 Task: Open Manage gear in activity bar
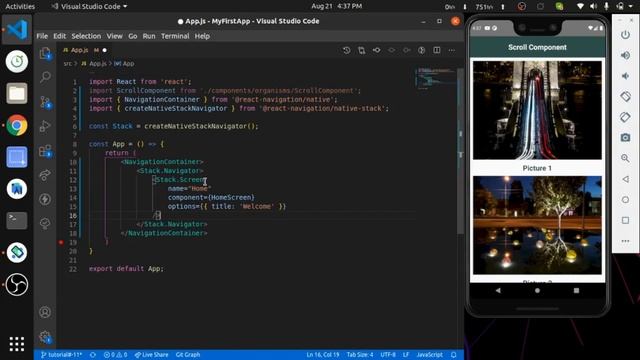coord(45,337)
